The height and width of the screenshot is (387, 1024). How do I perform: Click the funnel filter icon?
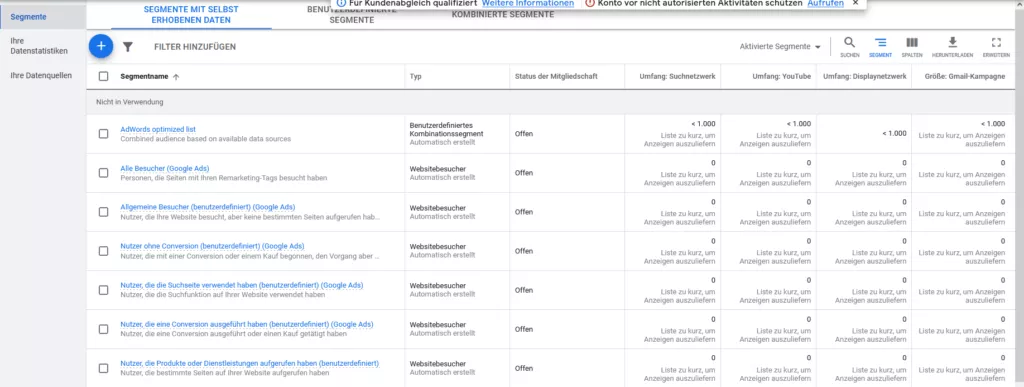tap(128, 47)
